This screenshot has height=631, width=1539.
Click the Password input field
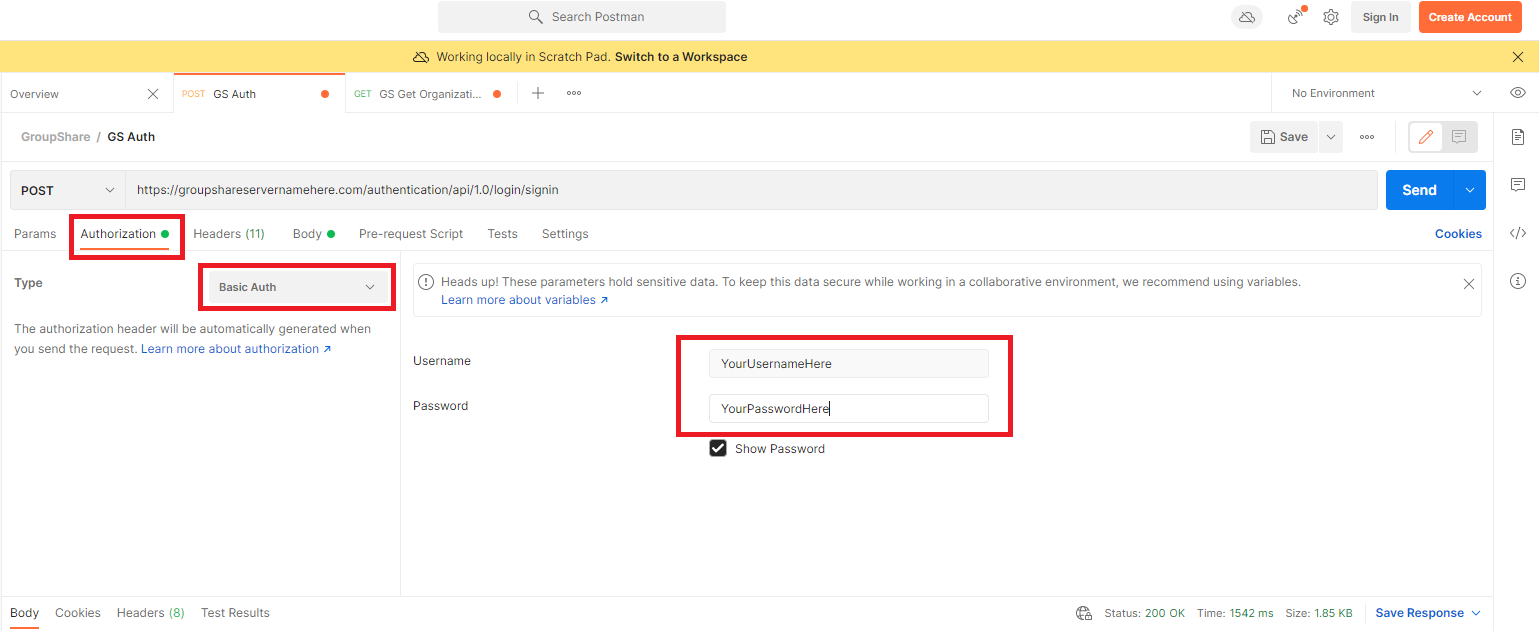tap(849, 409)
